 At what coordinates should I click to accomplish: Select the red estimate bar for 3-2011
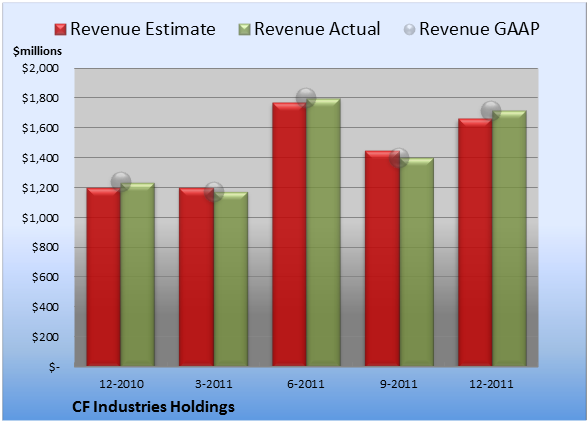[x=196, y=277]
